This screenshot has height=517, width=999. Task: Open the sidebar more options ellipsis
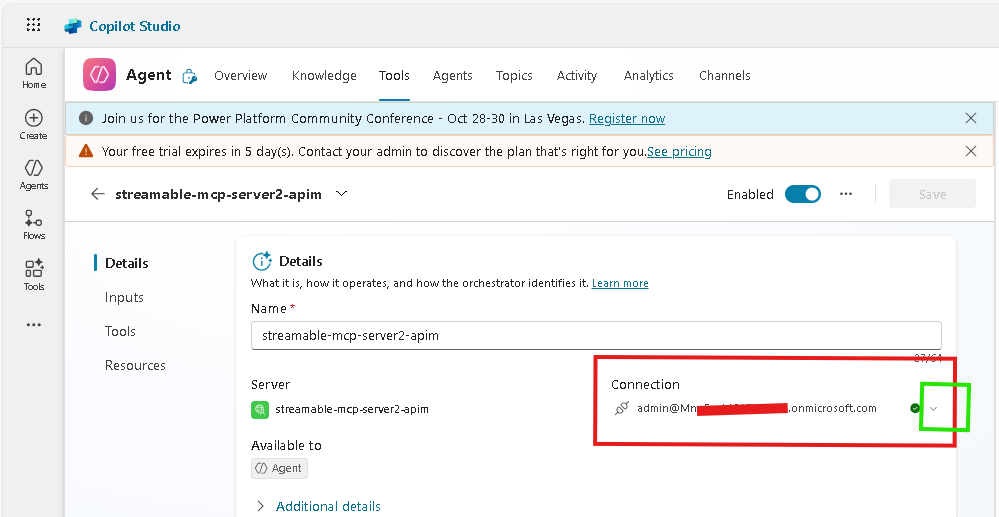click(x=34, y=325)
